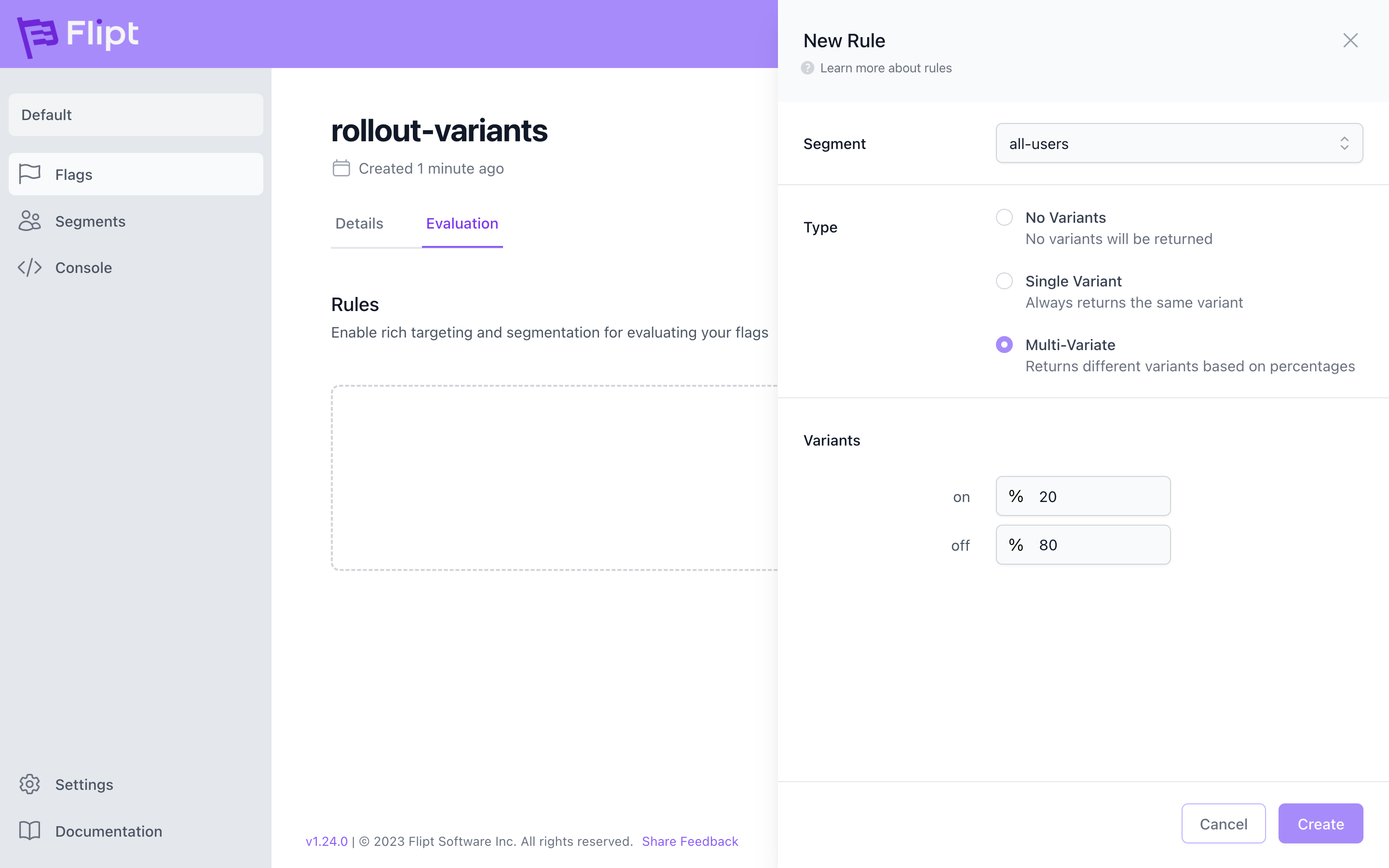Open Segments via the users icon
The width and height of the screenshot is (1389, 868).
click(30, 221)
